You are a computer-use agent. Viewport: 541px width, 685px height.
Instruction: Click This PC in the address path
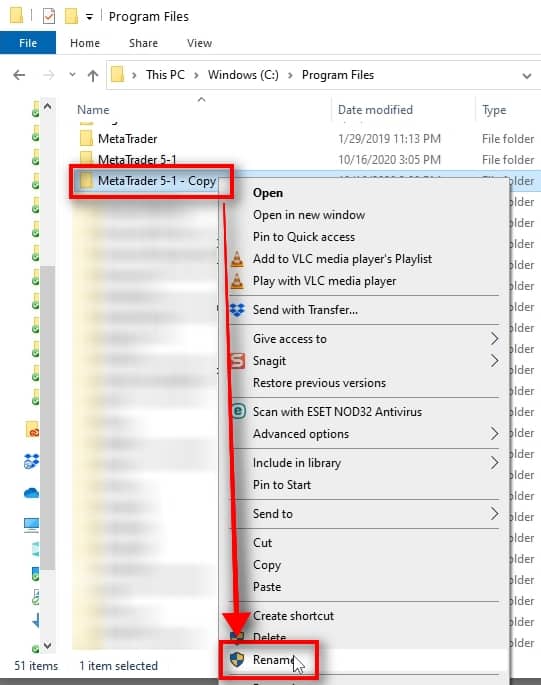[x=165, y=75]
